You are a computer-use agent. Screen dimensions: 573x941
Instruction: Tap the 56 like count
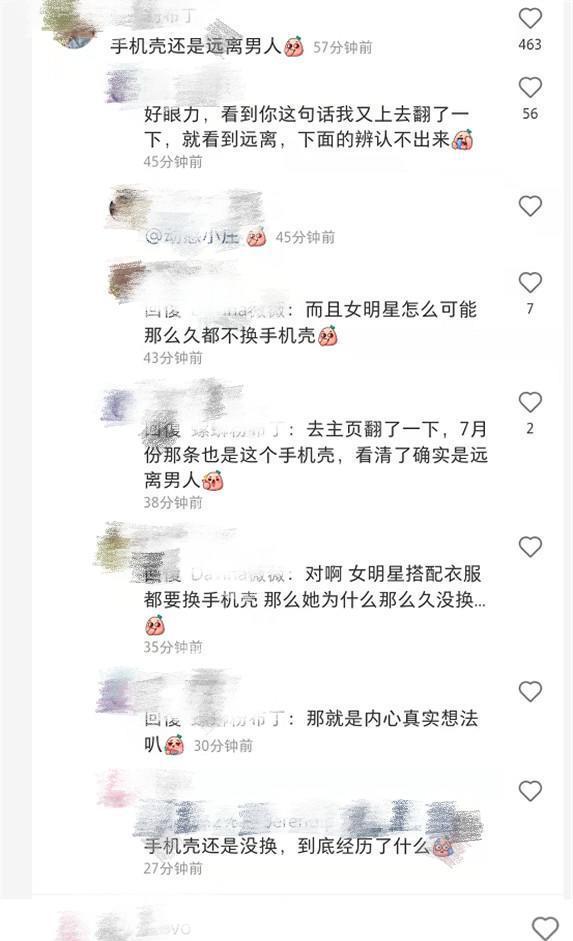[x=530, y=113]
